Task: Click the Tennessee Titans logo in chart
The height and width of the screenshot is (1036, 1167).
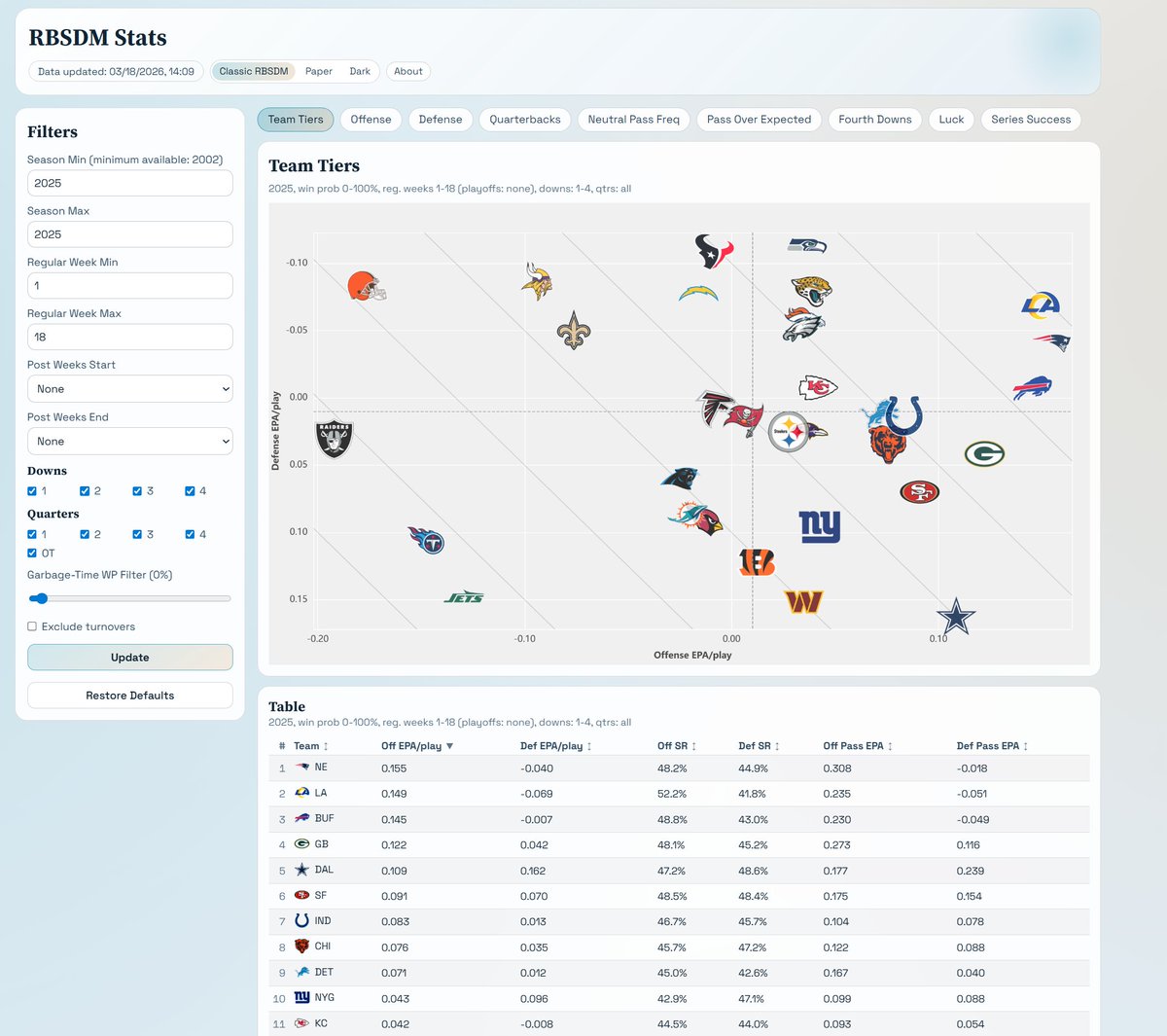Action: click(x=426, y=539)
